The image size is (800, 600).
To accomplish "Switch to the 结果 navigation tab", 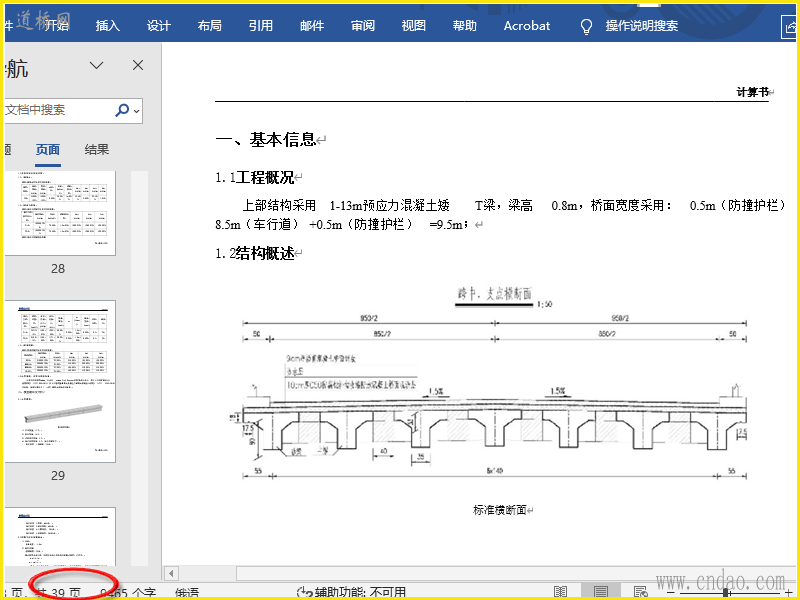I will (97, 149).
